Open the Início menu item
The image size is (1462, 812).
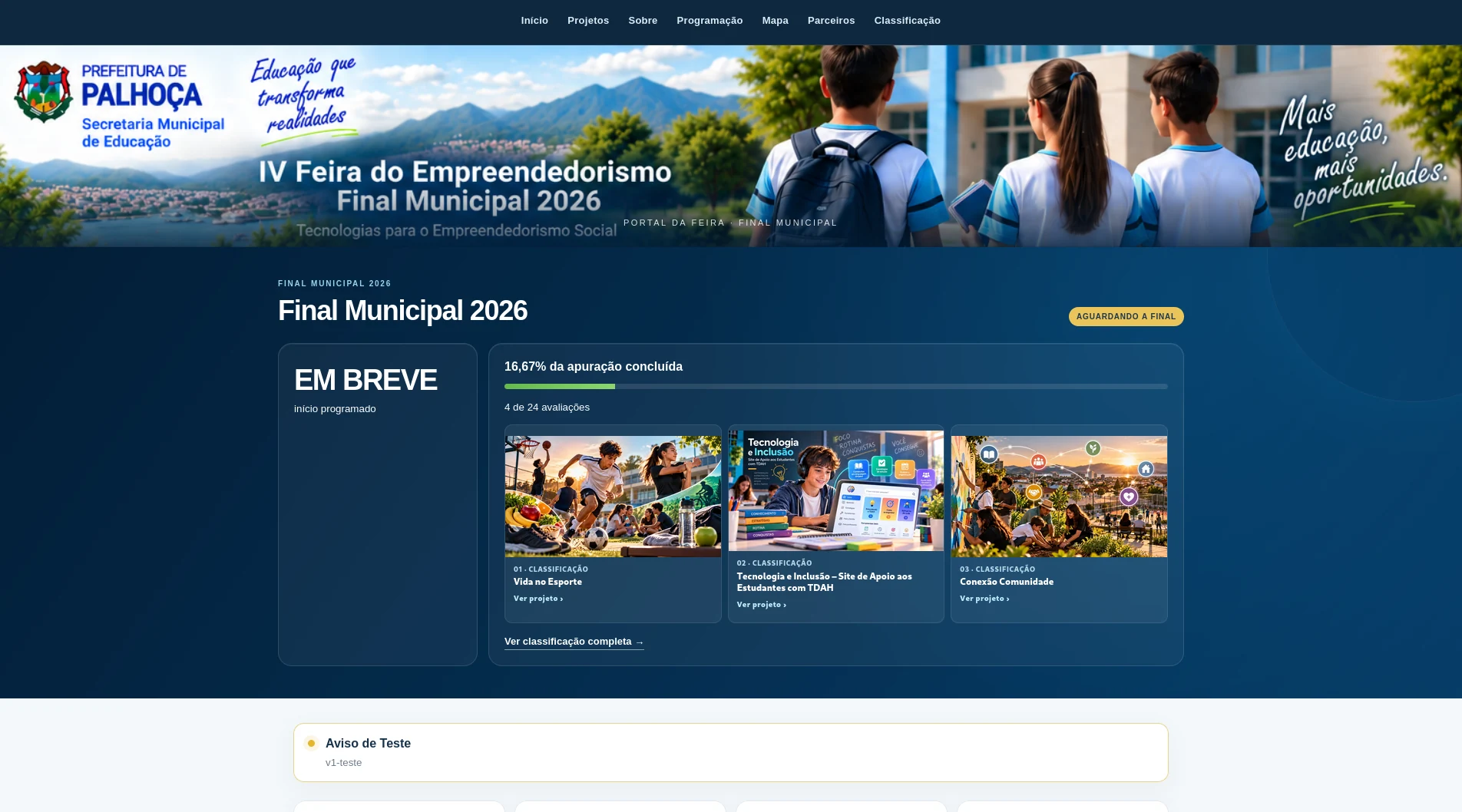pos(534,21)
